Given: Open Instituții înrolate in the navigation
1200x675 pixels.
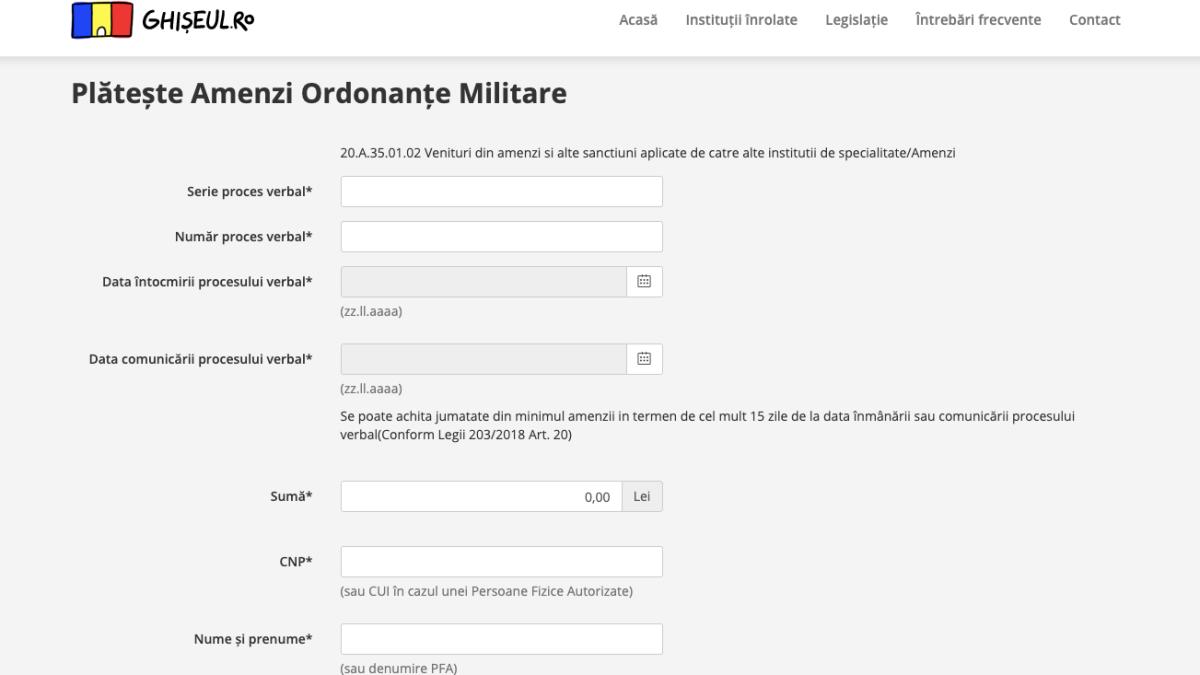Looking at the screenshot, I should coord(741,20).
